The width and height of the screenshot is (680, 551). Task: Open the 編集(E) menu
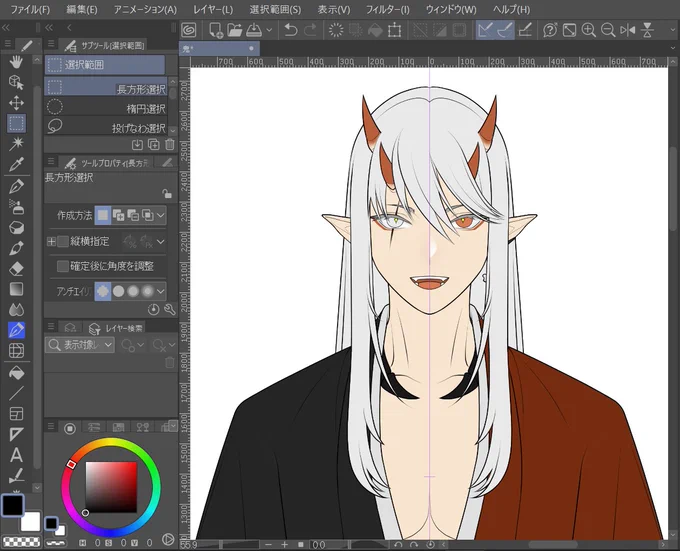click(x=82, y=9)
